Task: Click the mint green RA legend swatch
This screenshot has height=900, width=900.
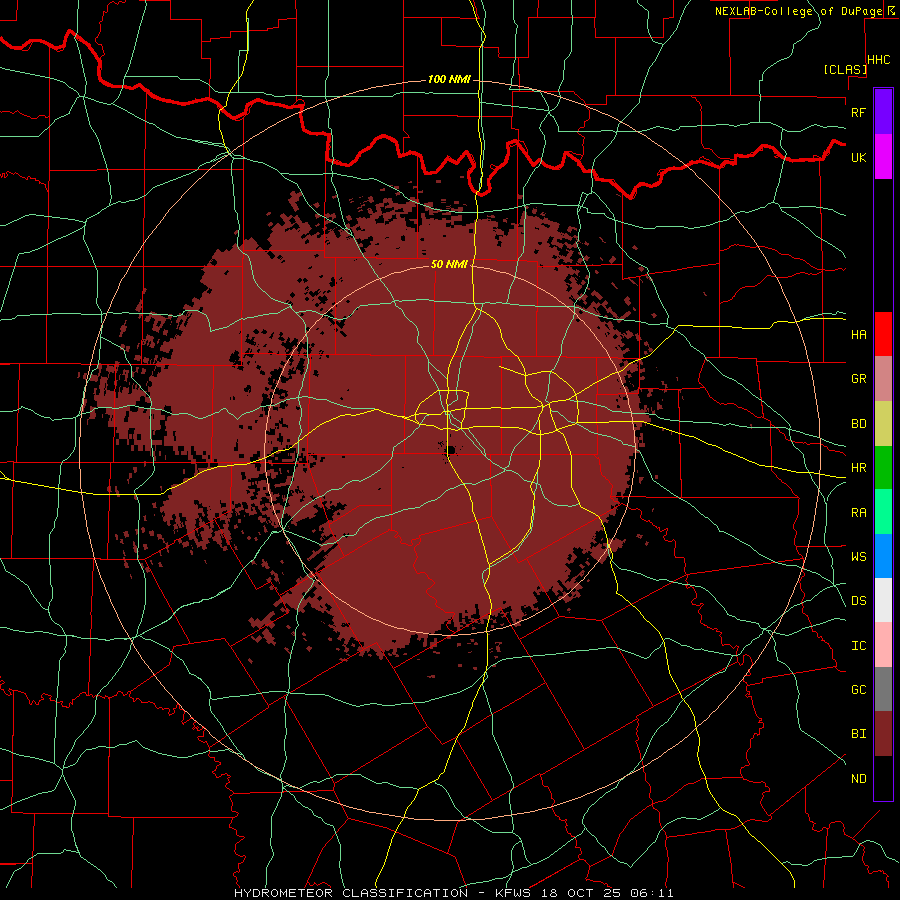Action: click(883, 512)
